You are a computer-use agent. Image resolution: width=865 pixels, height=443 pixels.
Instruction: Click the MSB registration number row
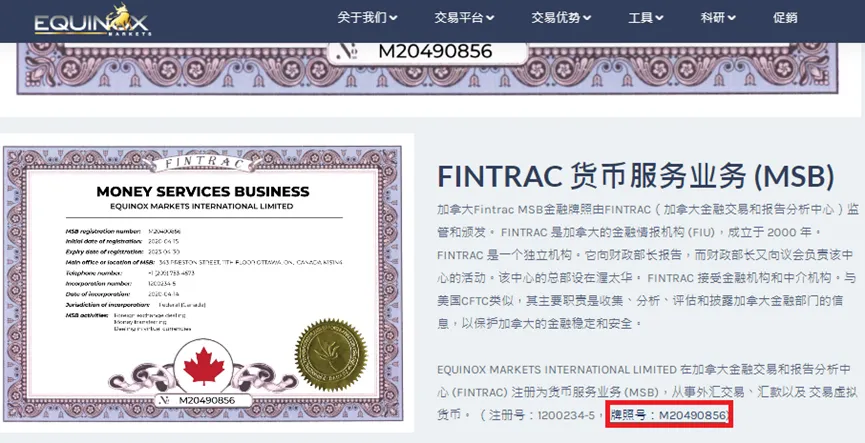[124, 231]
